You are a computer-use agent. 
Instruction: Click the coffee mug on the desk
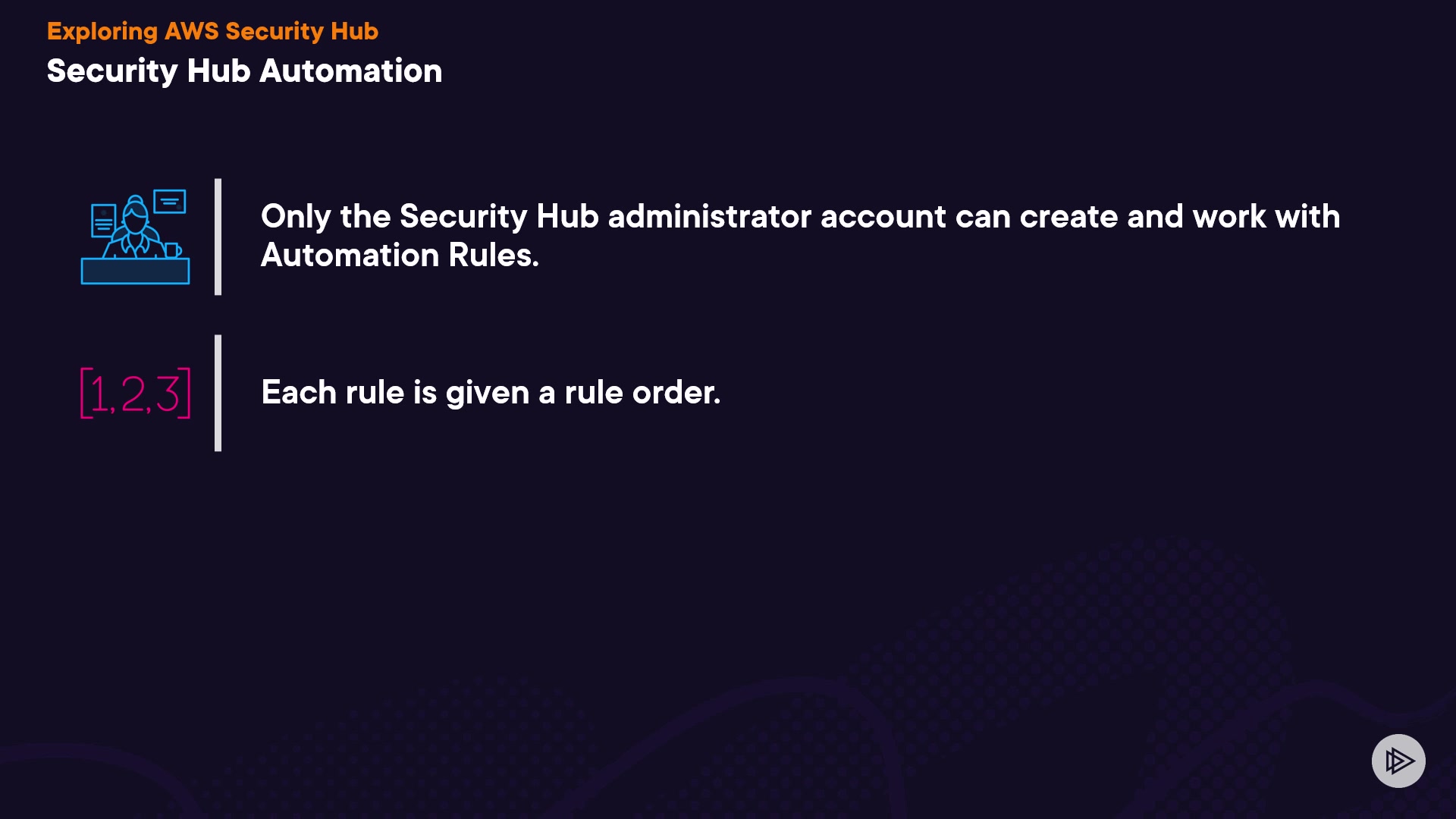coord(172,249)
